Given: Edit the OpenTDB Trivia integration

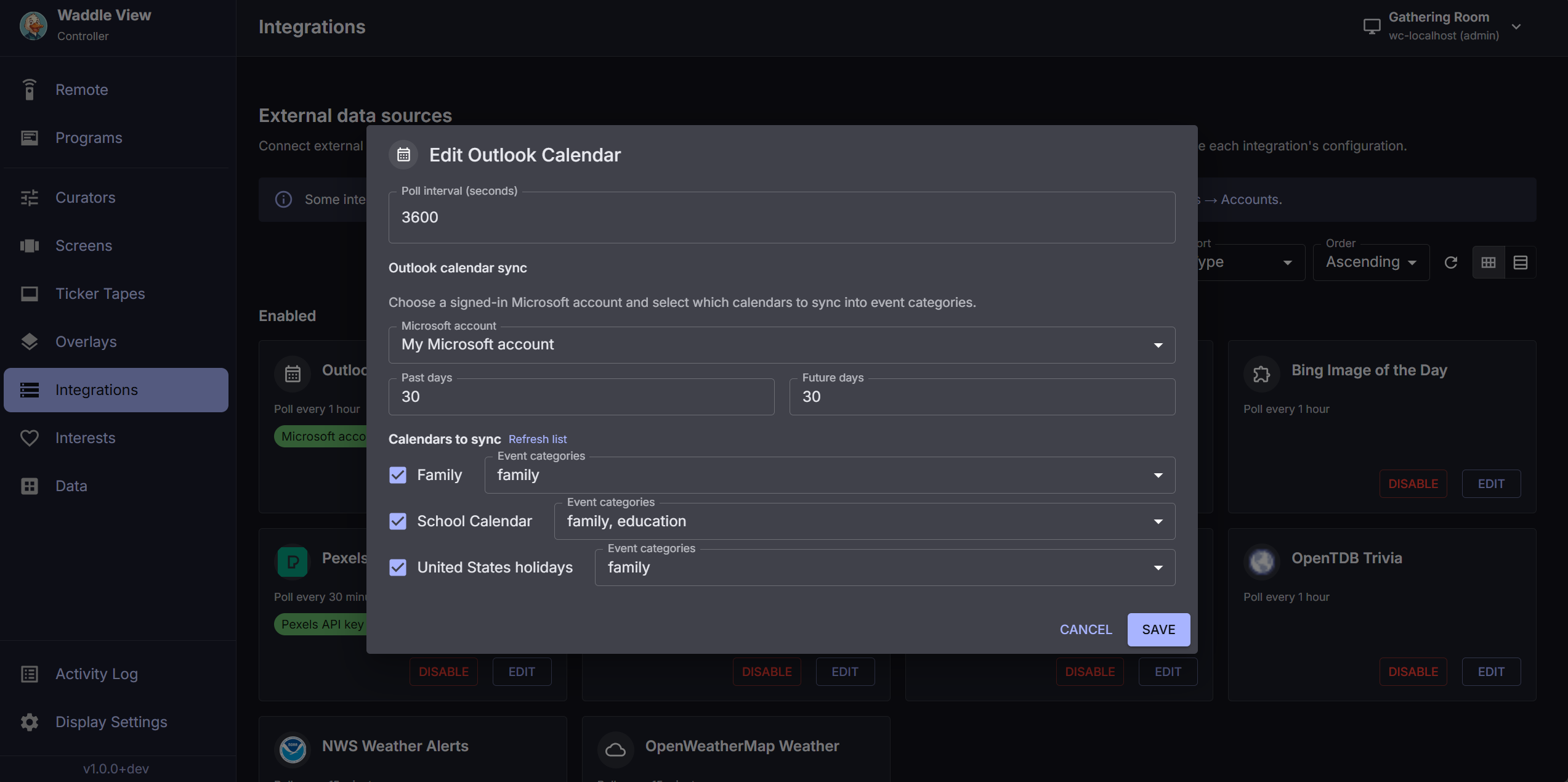Looking at the screenshot, I should click(x=1491, y=672).
